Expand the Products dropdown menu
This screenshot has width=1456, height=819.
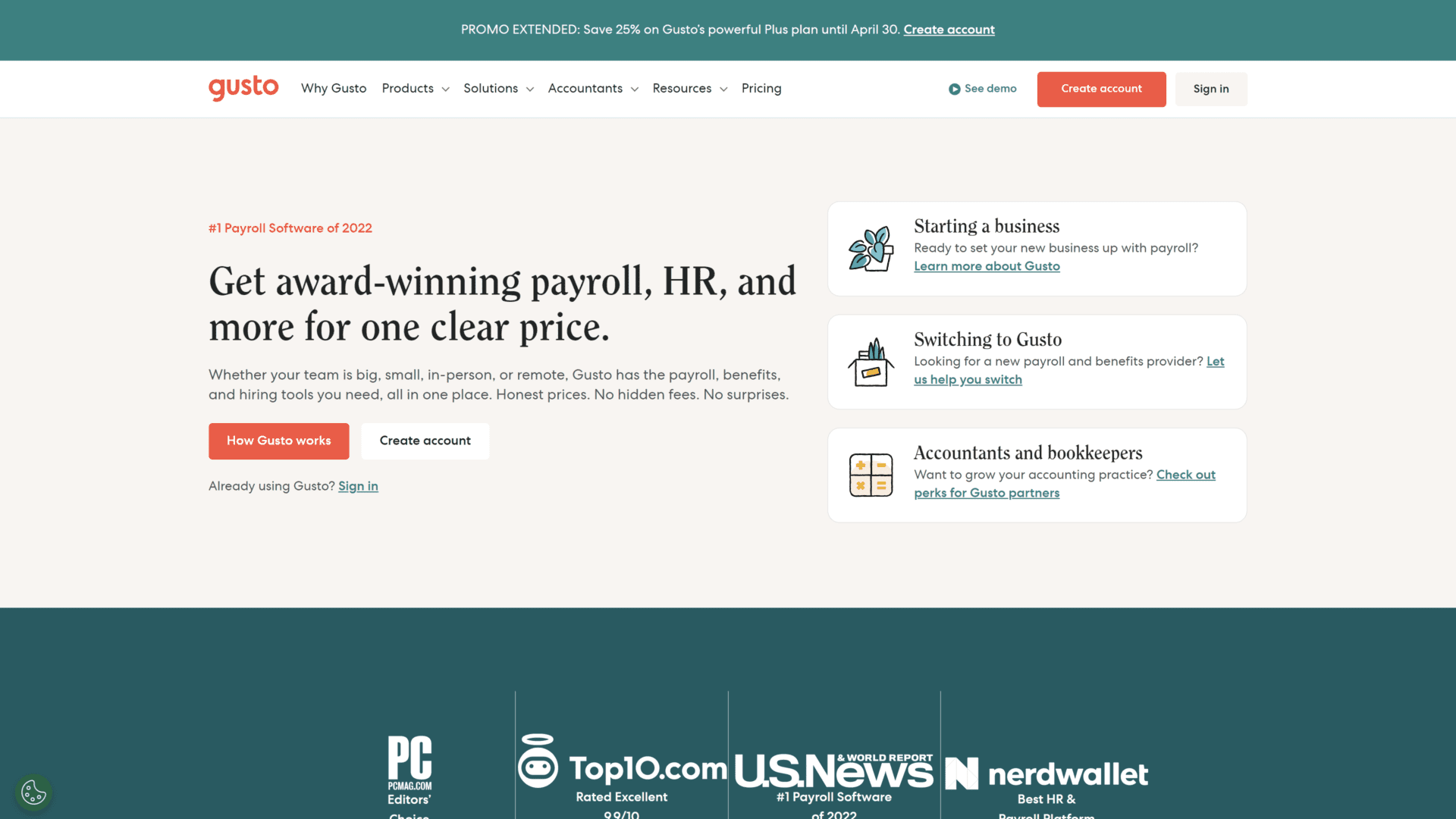click(413, 89)
